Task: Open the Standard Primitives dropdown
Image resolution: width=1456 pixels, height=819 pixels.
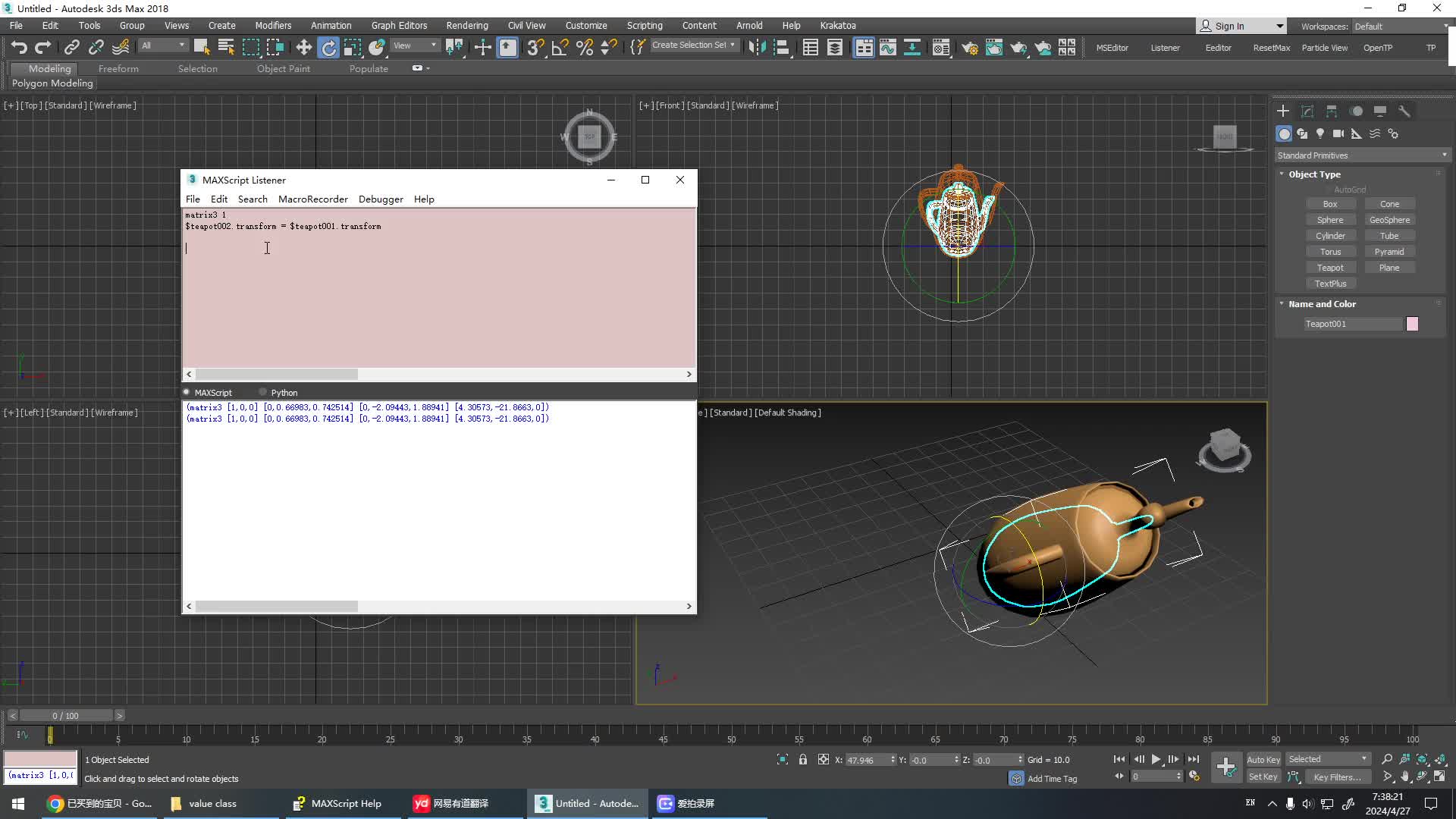Action: (x=1362, y=155)
